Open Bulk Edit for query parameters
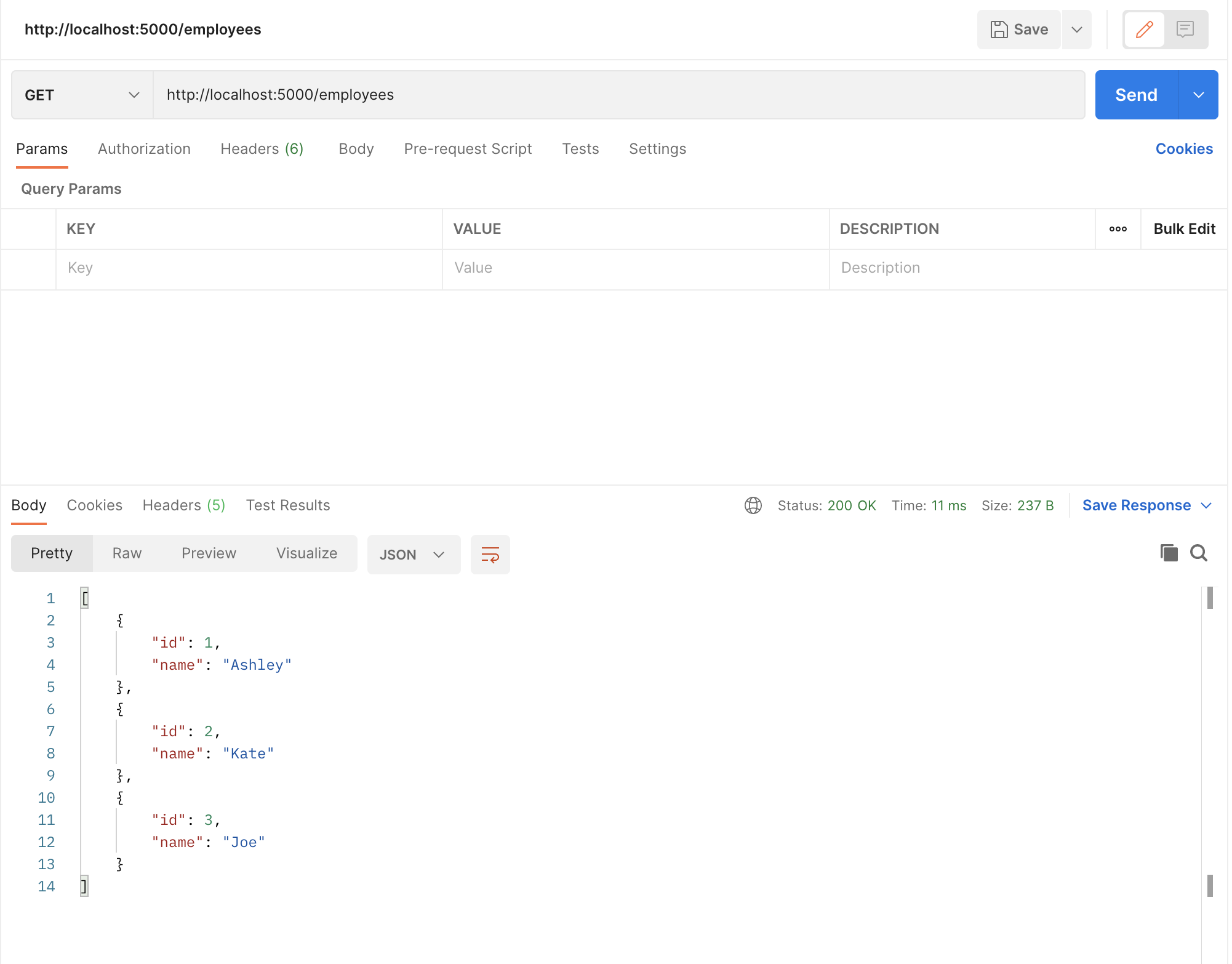Image resolution: width=1232 pixels, height=964 pixels. tap(1184, 228)
